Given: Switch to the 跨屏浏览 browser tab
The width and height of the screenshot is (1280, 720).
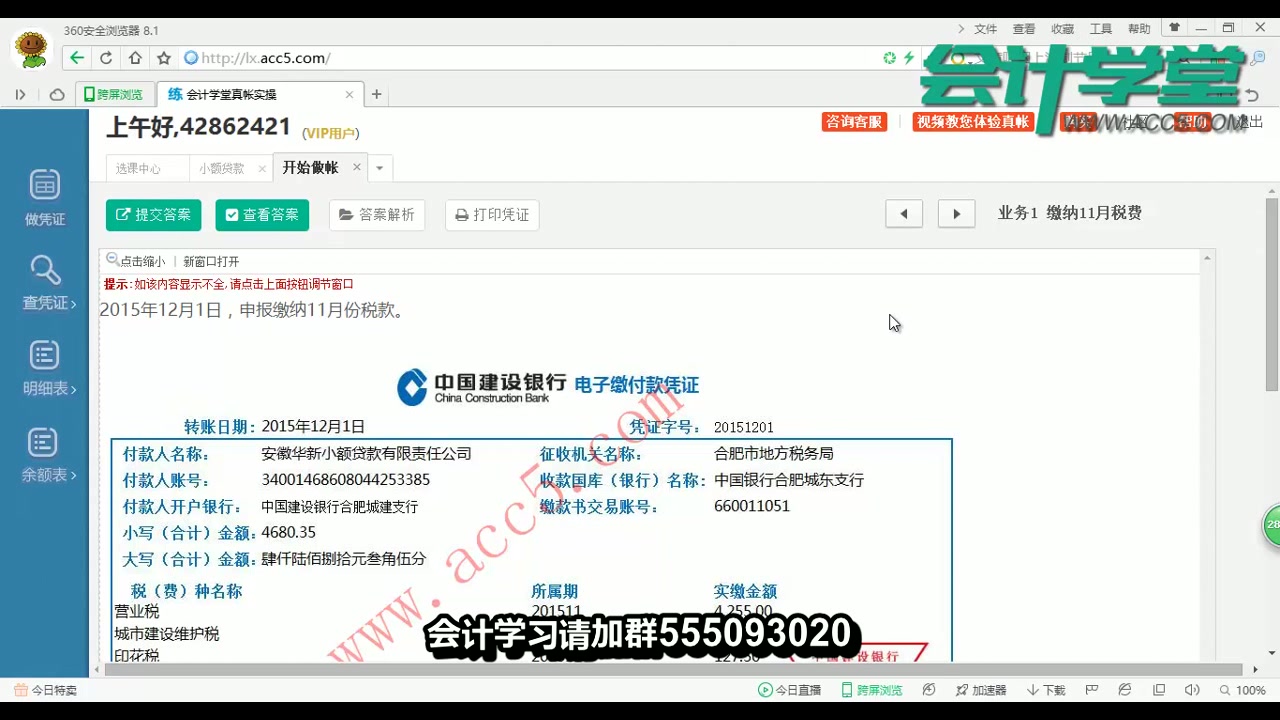Looking at the screenshot, I should (x=115, y=95).
